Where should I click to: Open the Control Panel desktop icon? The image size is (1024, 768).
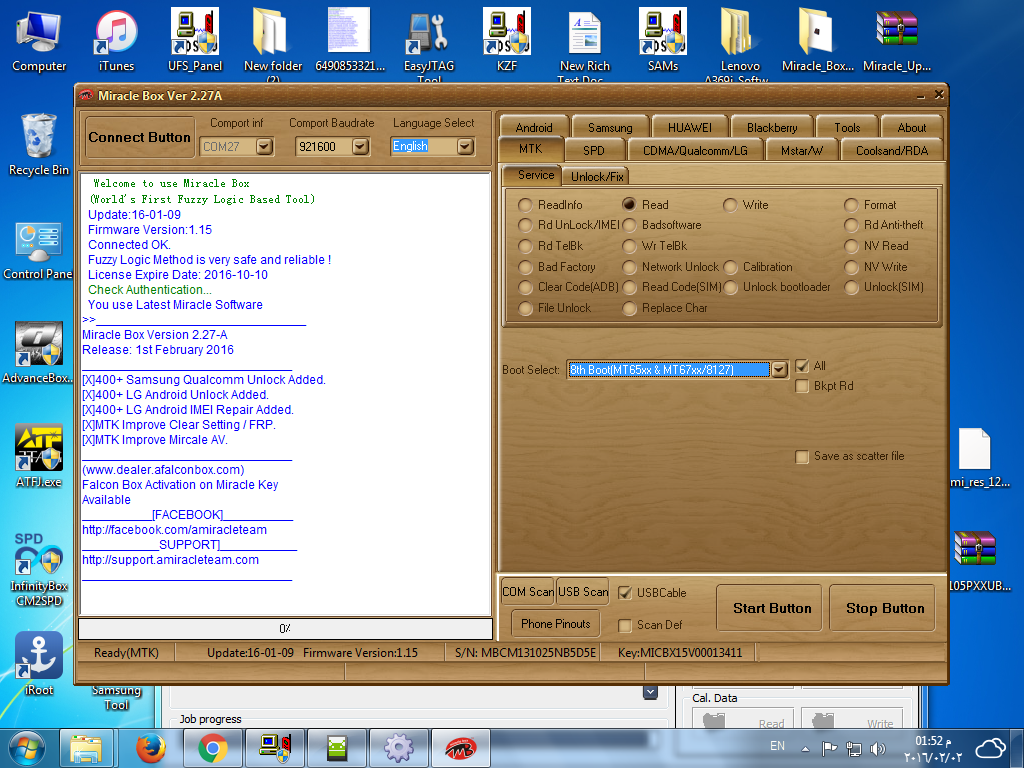tap(38, 251)
